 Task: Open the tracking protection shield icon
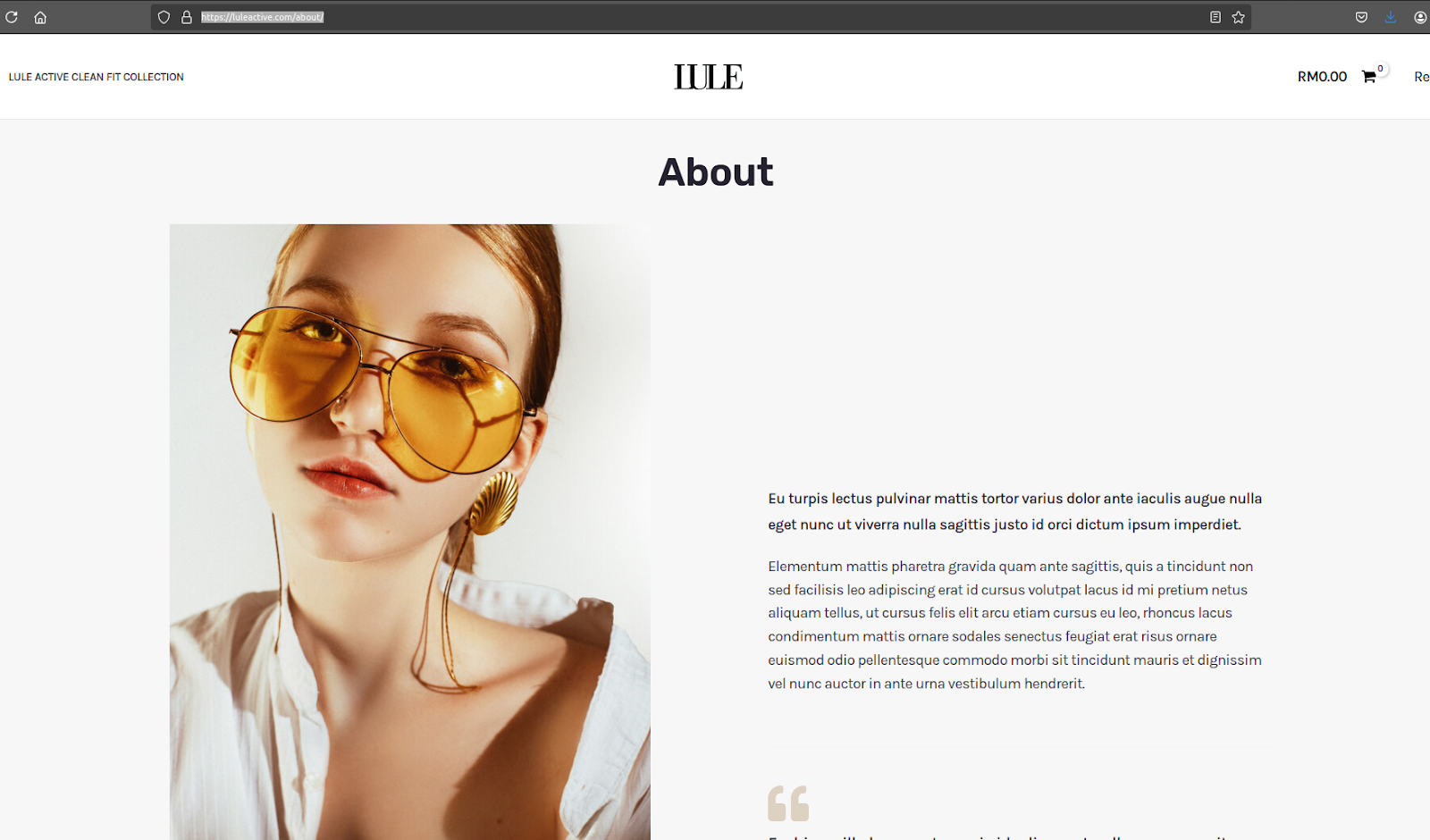coord(164,17)
